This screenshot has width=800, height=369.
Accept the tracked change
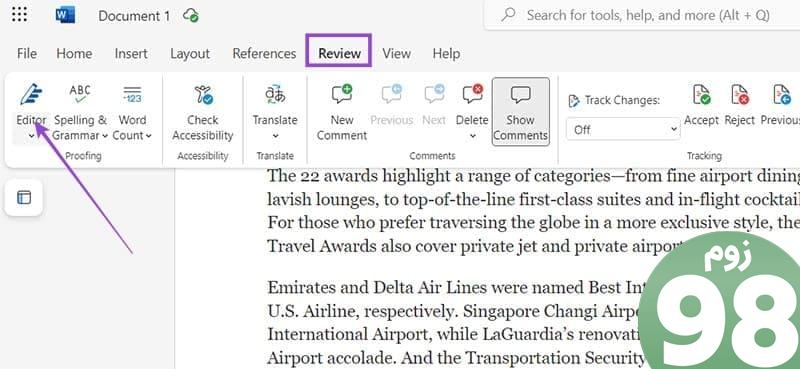701,106
